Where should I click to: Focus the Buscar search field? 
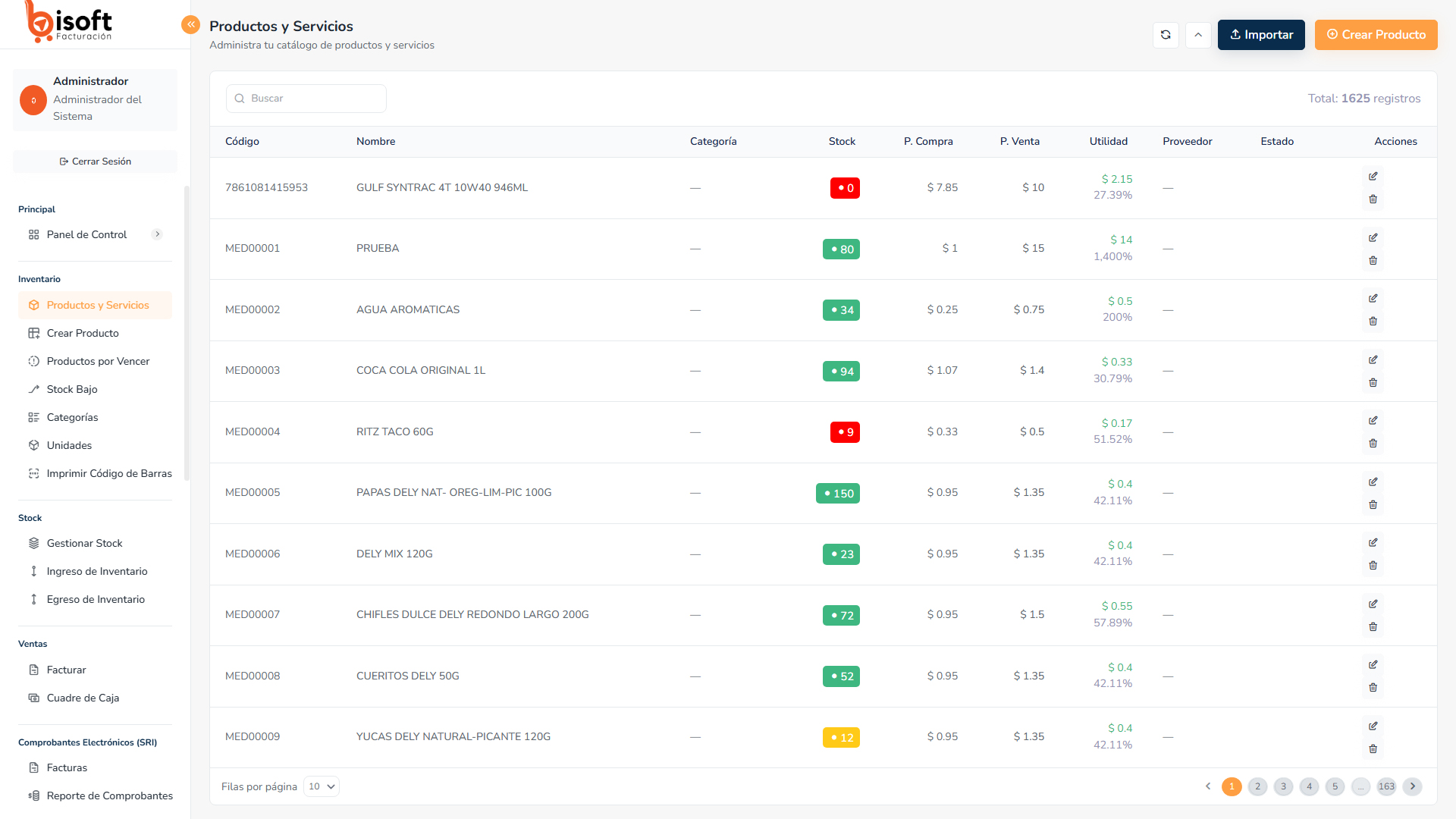[x=306, y=99]
